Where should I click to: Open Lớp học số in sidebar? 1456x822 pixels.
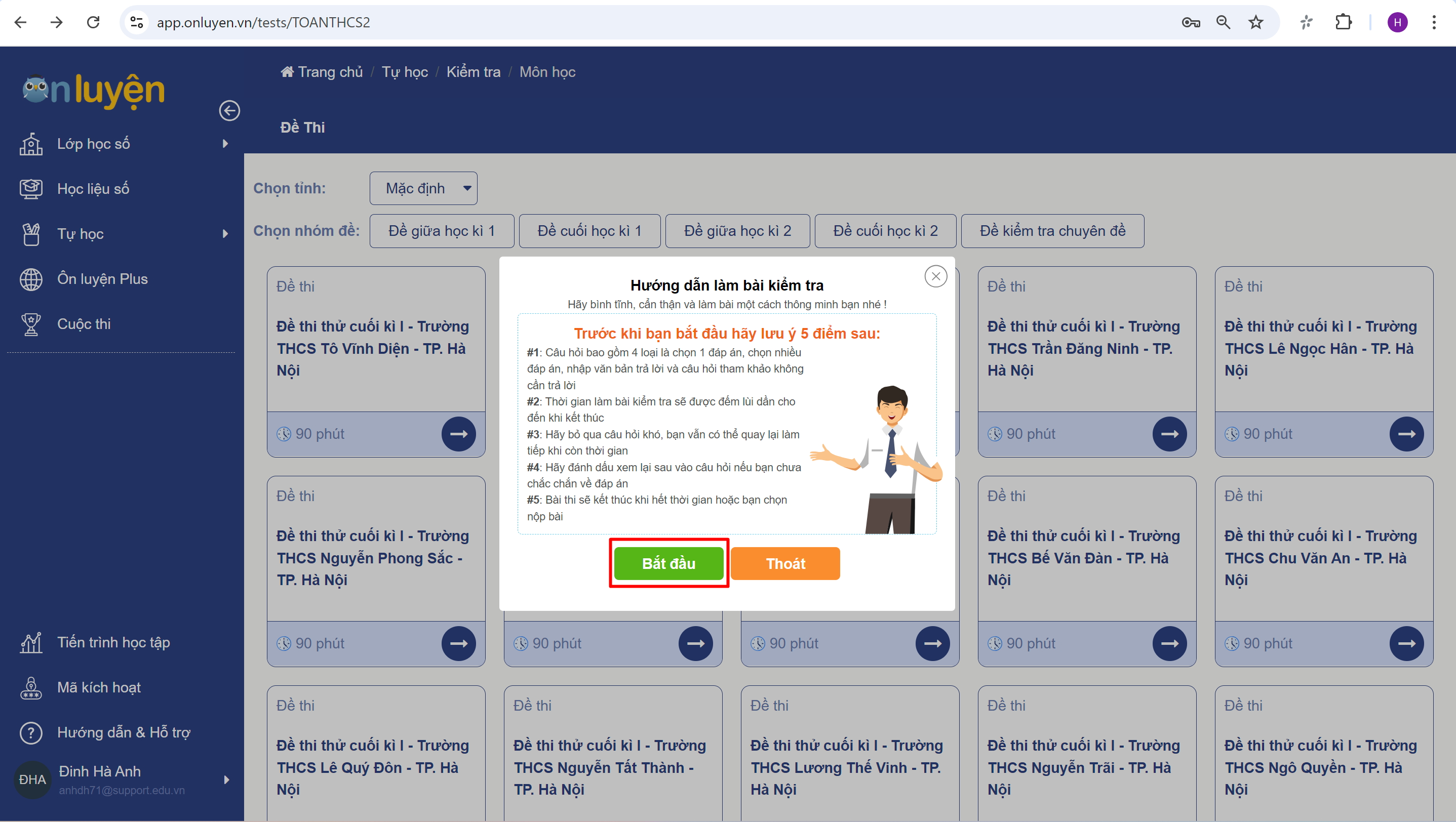pyautogui.click(x=93, y=144)
